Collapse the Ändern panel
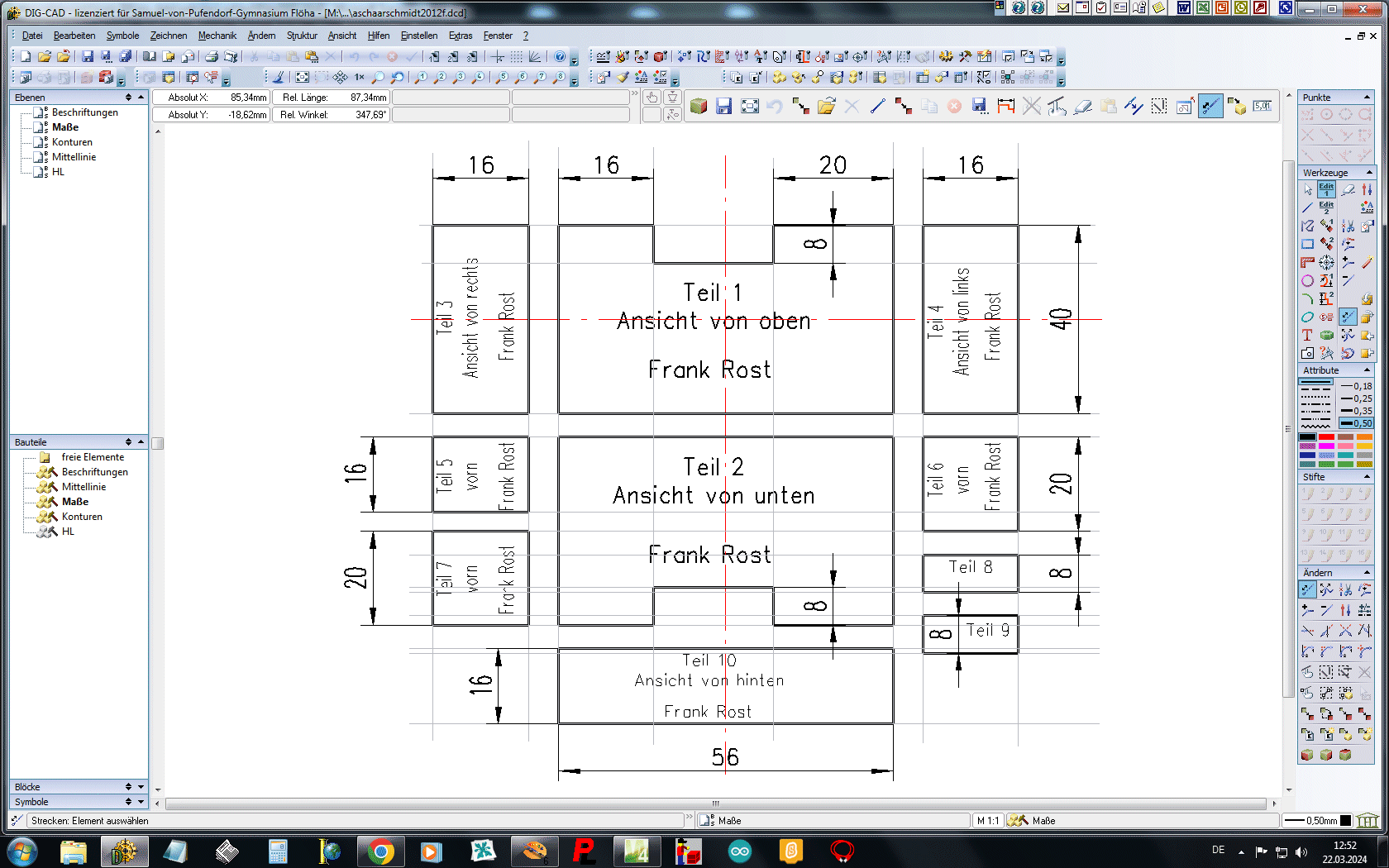 pyautogui.click(x=1367, y=573)
